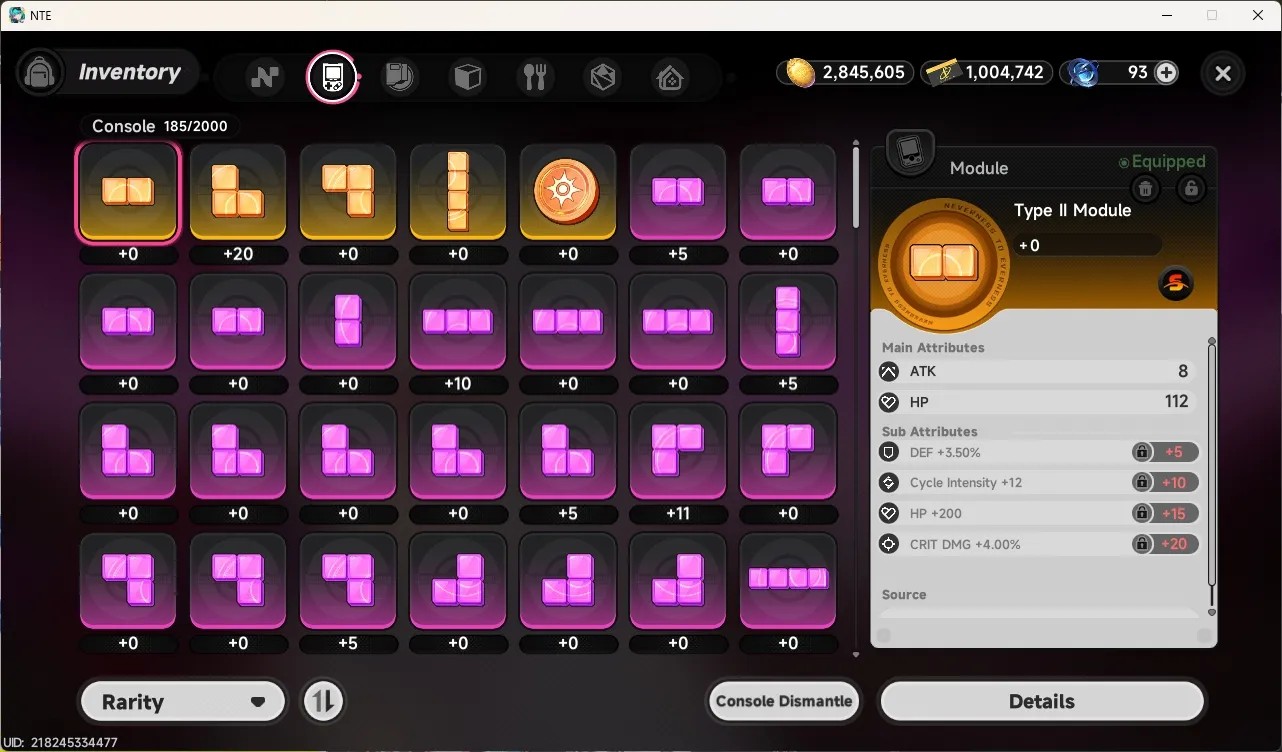Viewport: 1282px width, 752px height.
Task: Open the console module inventory tab
Action: click(x=332, y=76)
